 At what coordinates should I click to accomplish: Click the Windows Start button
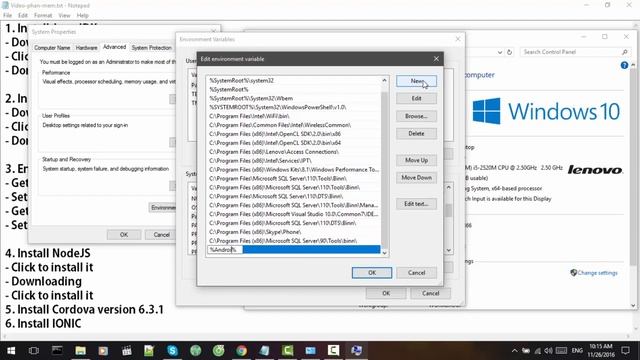(x=11, y=351)
